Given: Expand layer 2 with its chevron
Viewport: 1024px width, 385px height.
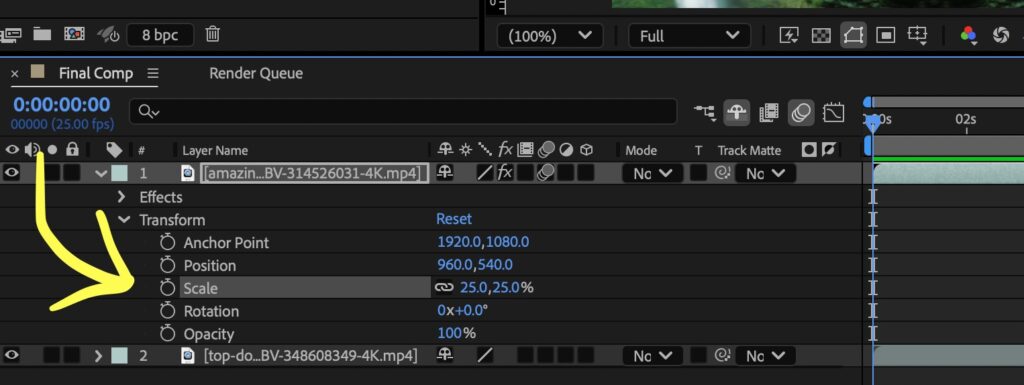Looking at the screenshot, I should [x=99, y=356].
